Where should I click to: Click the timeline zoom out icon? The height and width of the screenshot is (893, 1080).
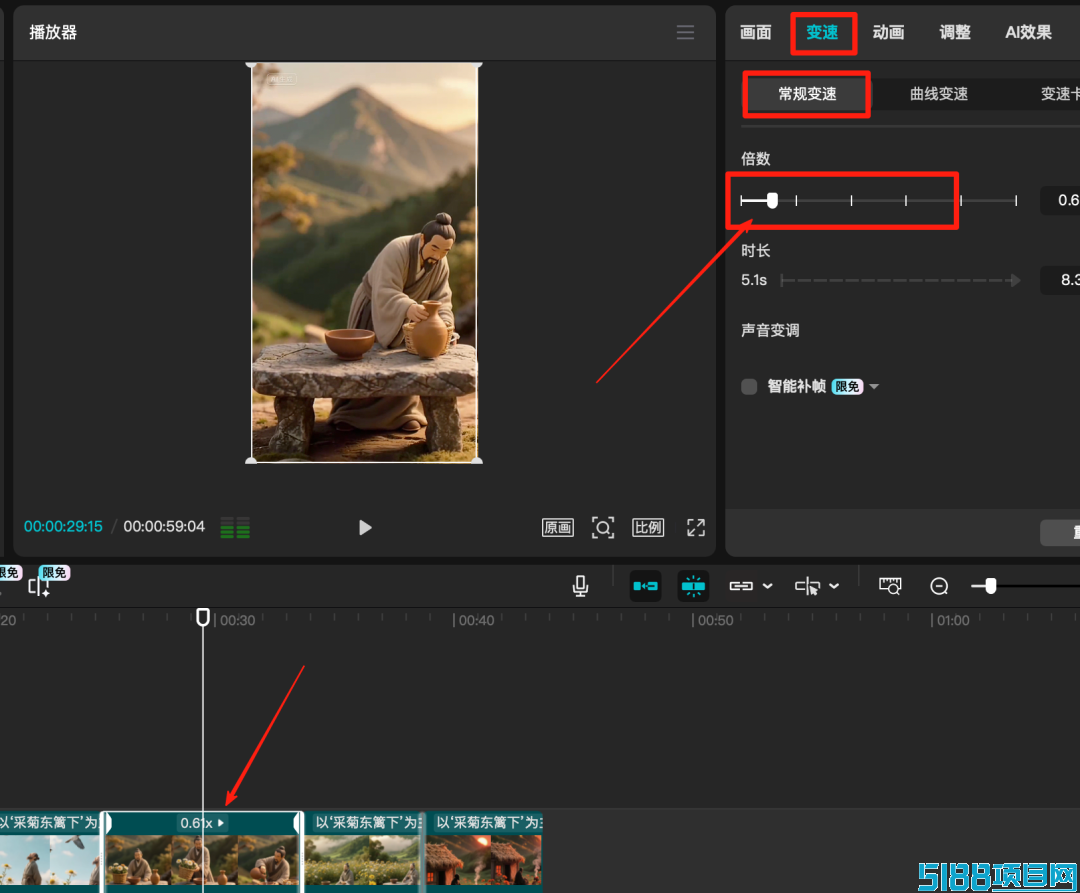tap(939, 586)
